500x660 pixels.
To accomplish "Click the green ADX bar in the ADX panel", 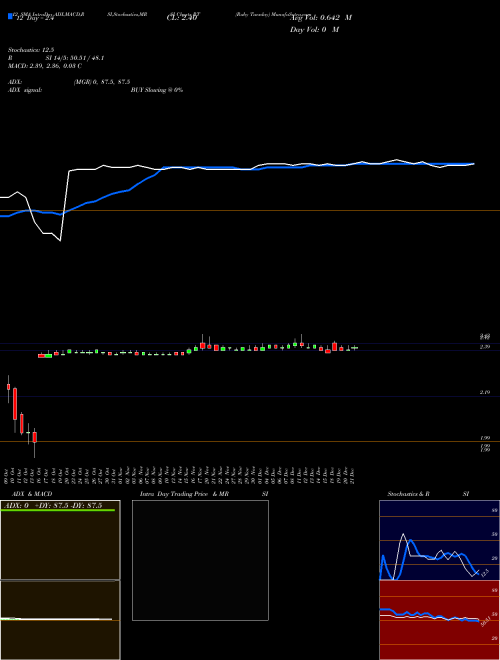I will (x=58, y=510).
